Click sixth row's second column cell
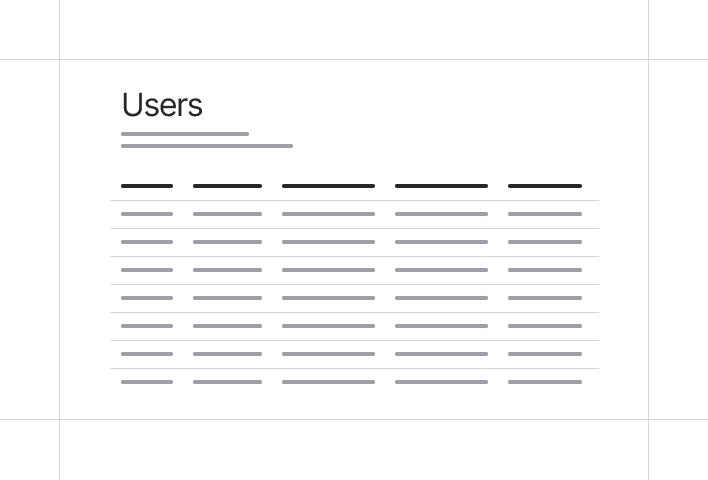 [x=227, y=354]
